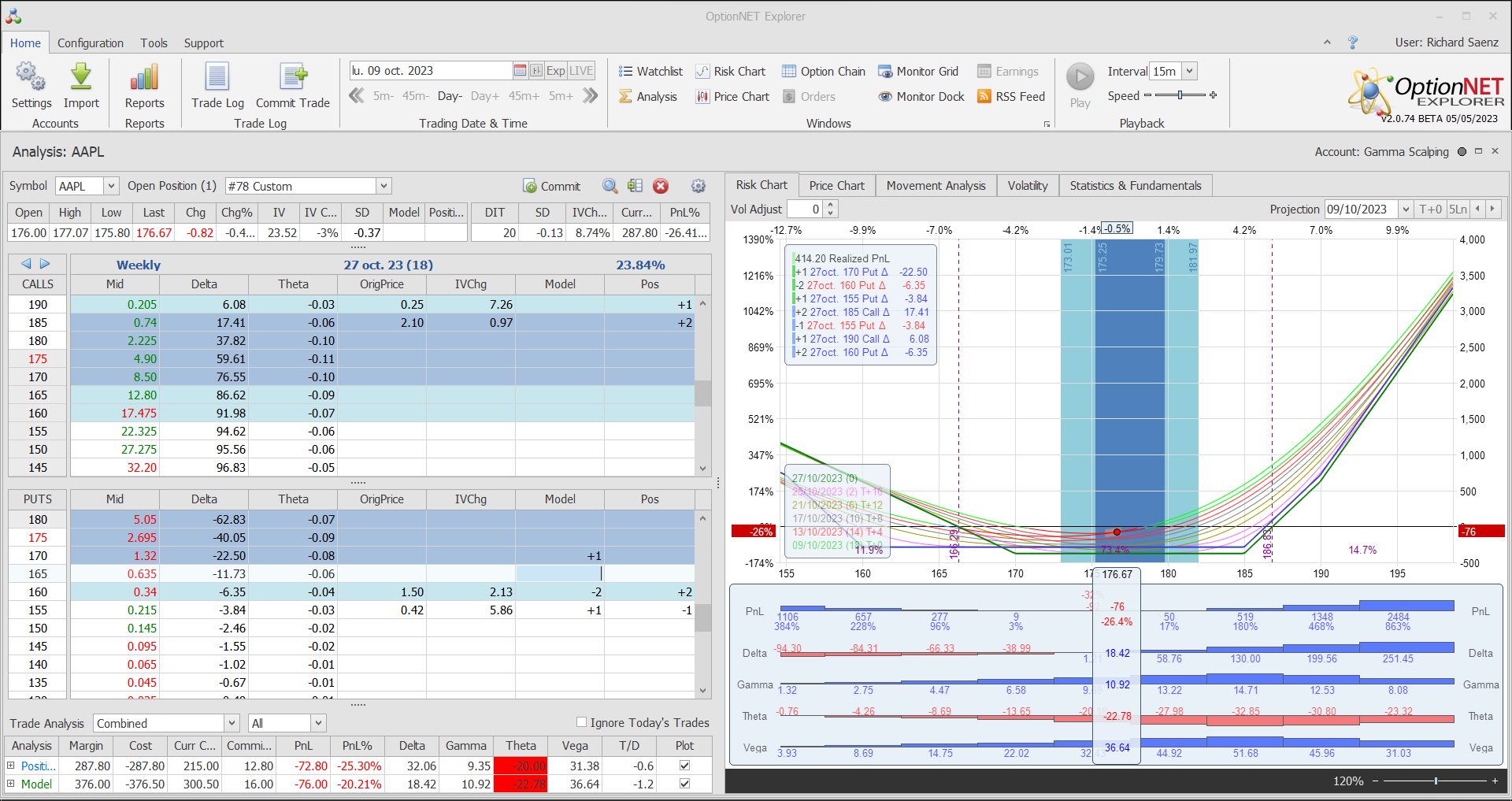
Task: Toggle Plot checkbox for Position row
Action: [x=684, y=766]
